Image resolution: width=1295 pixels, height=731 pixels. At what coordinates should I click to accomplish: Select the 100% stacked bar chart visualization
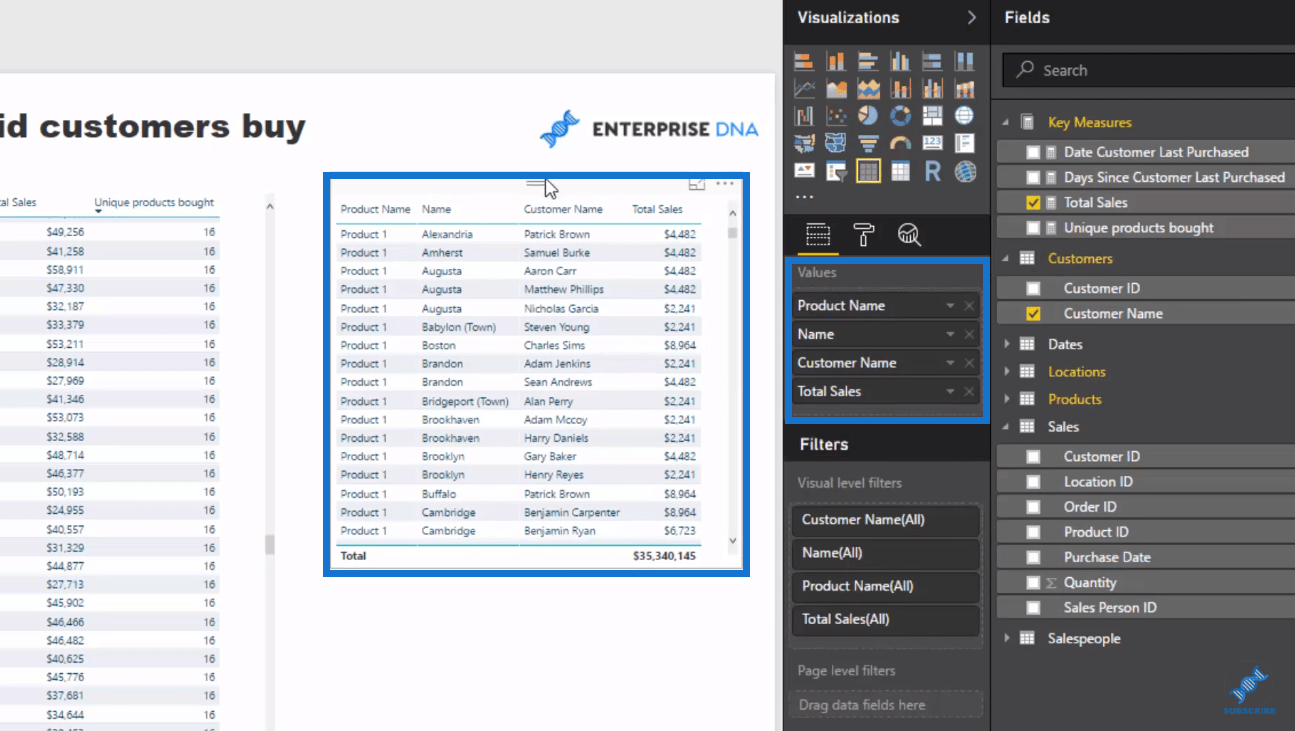pyautogui.click(x=932, y=62)
